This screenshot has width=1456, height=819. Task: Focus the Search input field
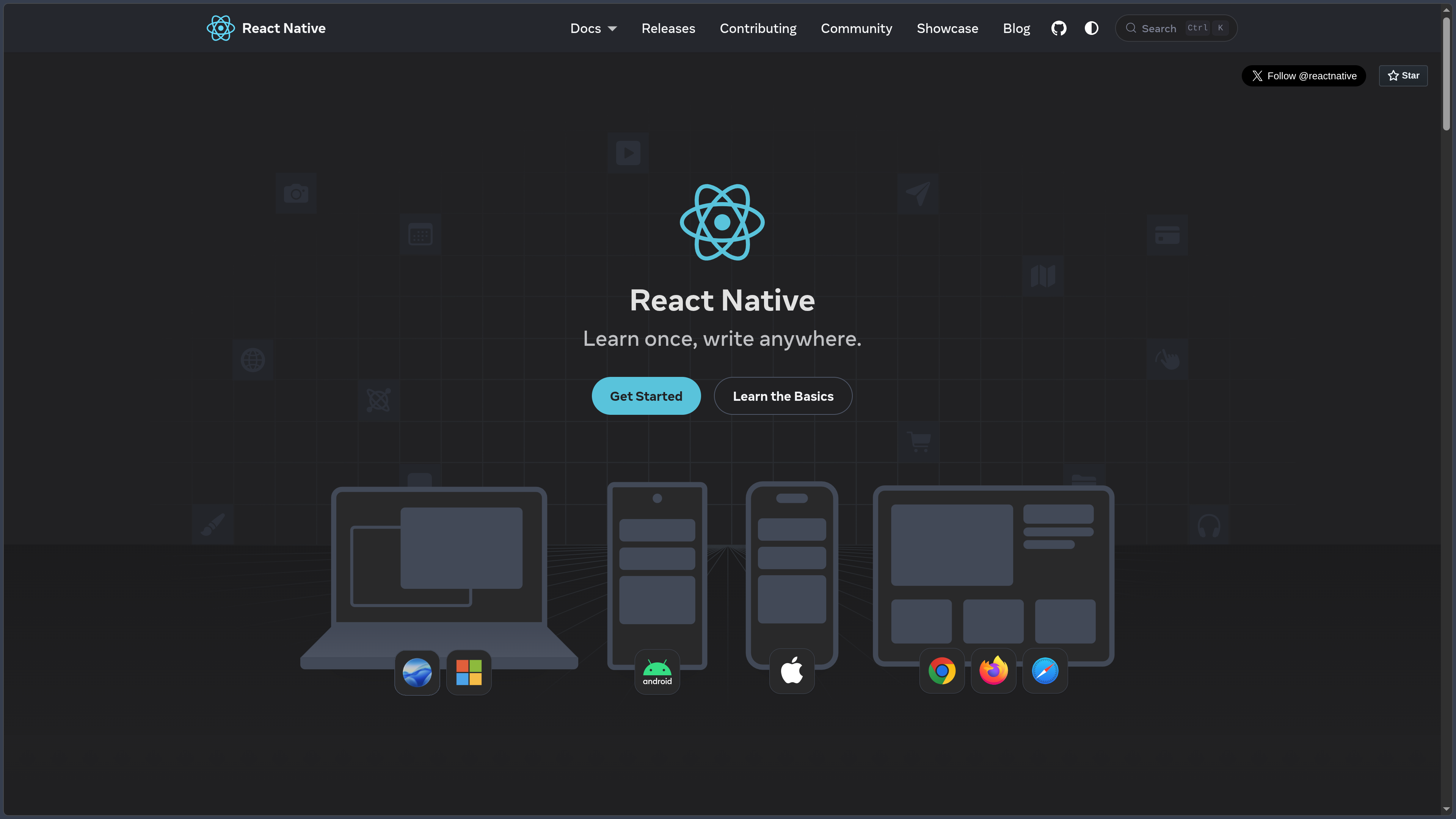tap(1176, 28)
